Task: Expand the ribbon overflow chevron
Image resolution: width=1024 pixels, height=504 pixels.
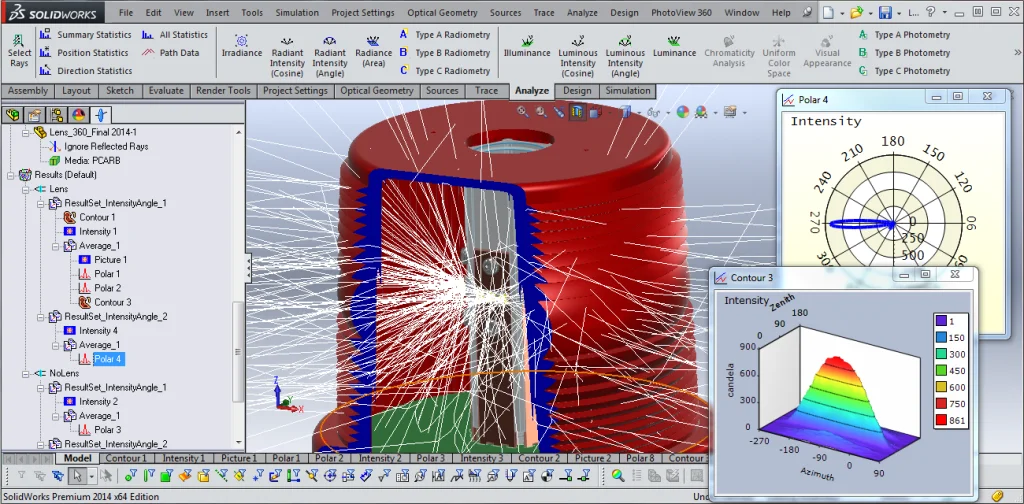Action: (x=1017, y=52)
